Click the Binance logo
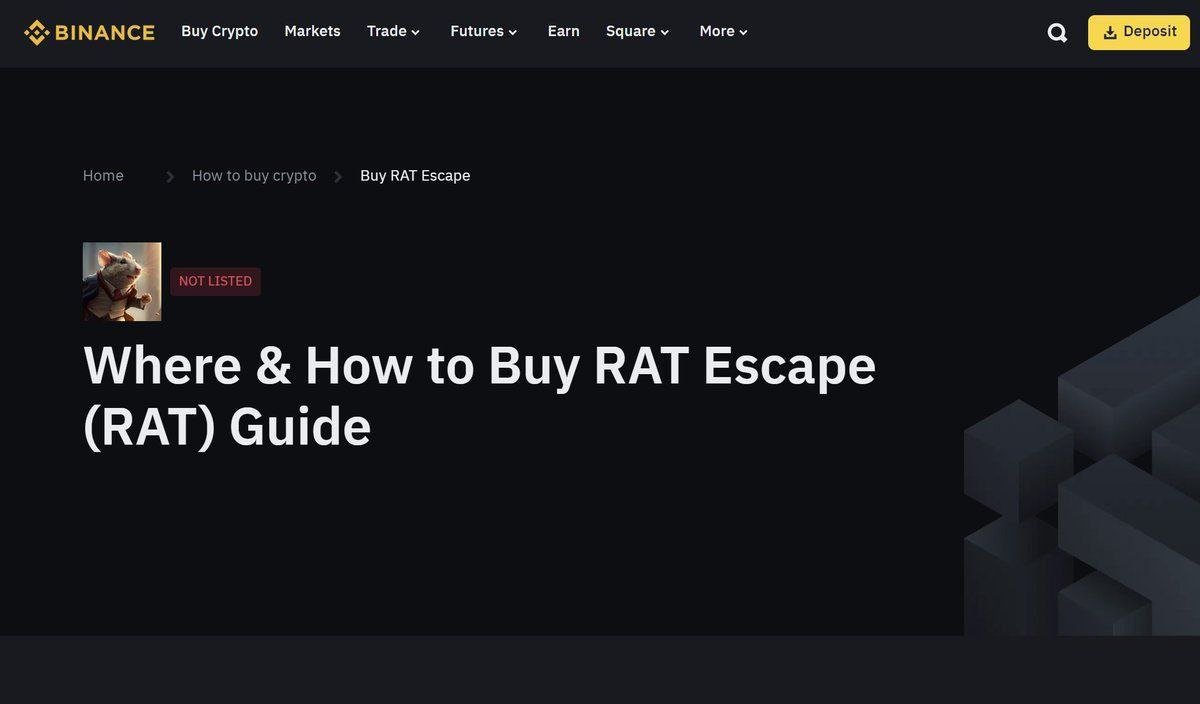Screen dimensions: 1200x704 click(x=89, y=32)
